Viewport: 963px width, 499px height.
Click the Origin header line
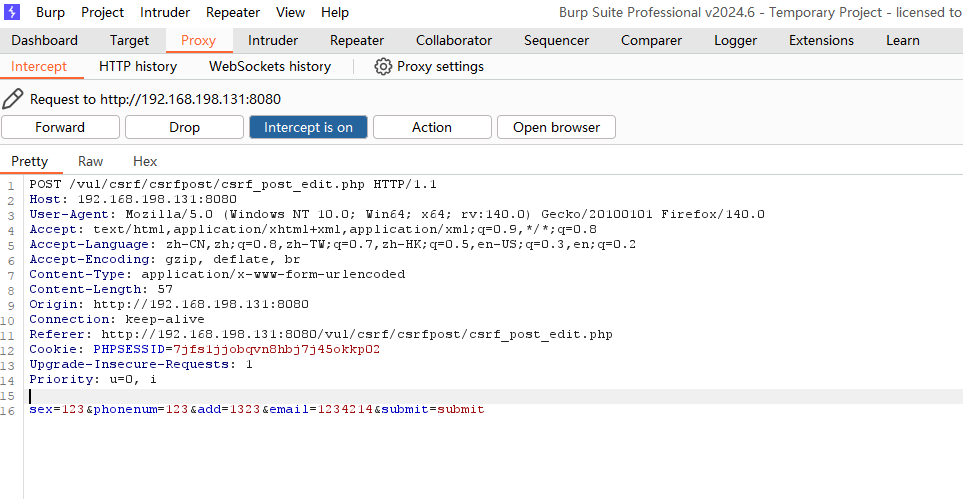(169, 304)
